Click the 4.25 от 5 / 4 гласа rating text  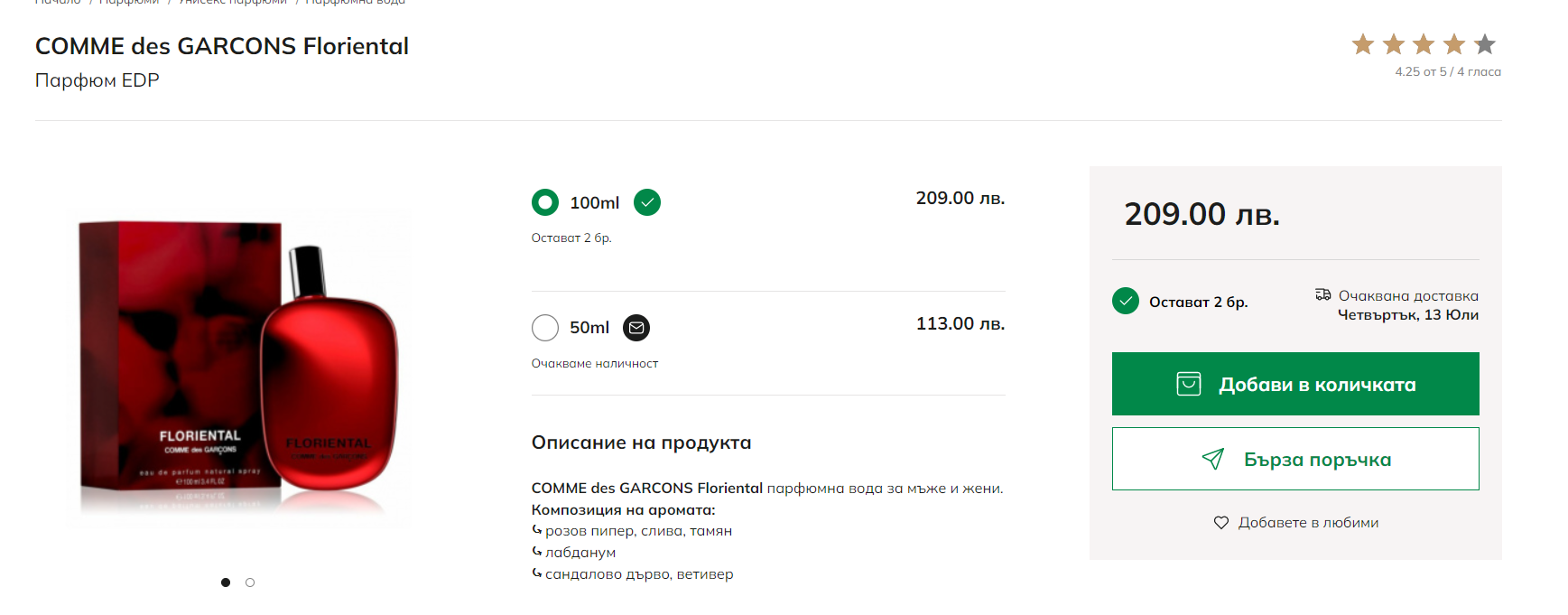coord(1448,72)
